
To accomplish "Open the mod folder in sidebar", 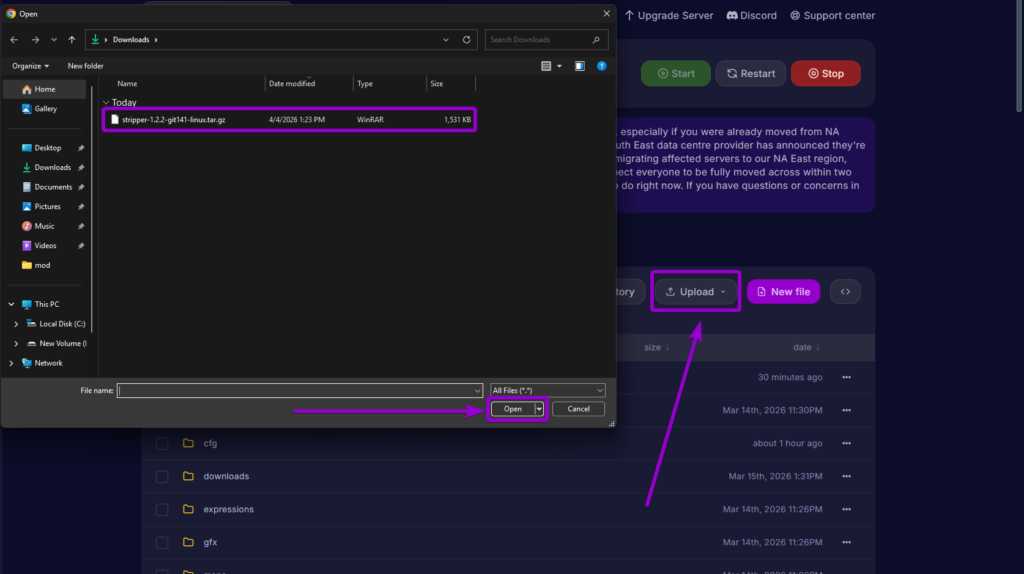I will pos(42,266).
